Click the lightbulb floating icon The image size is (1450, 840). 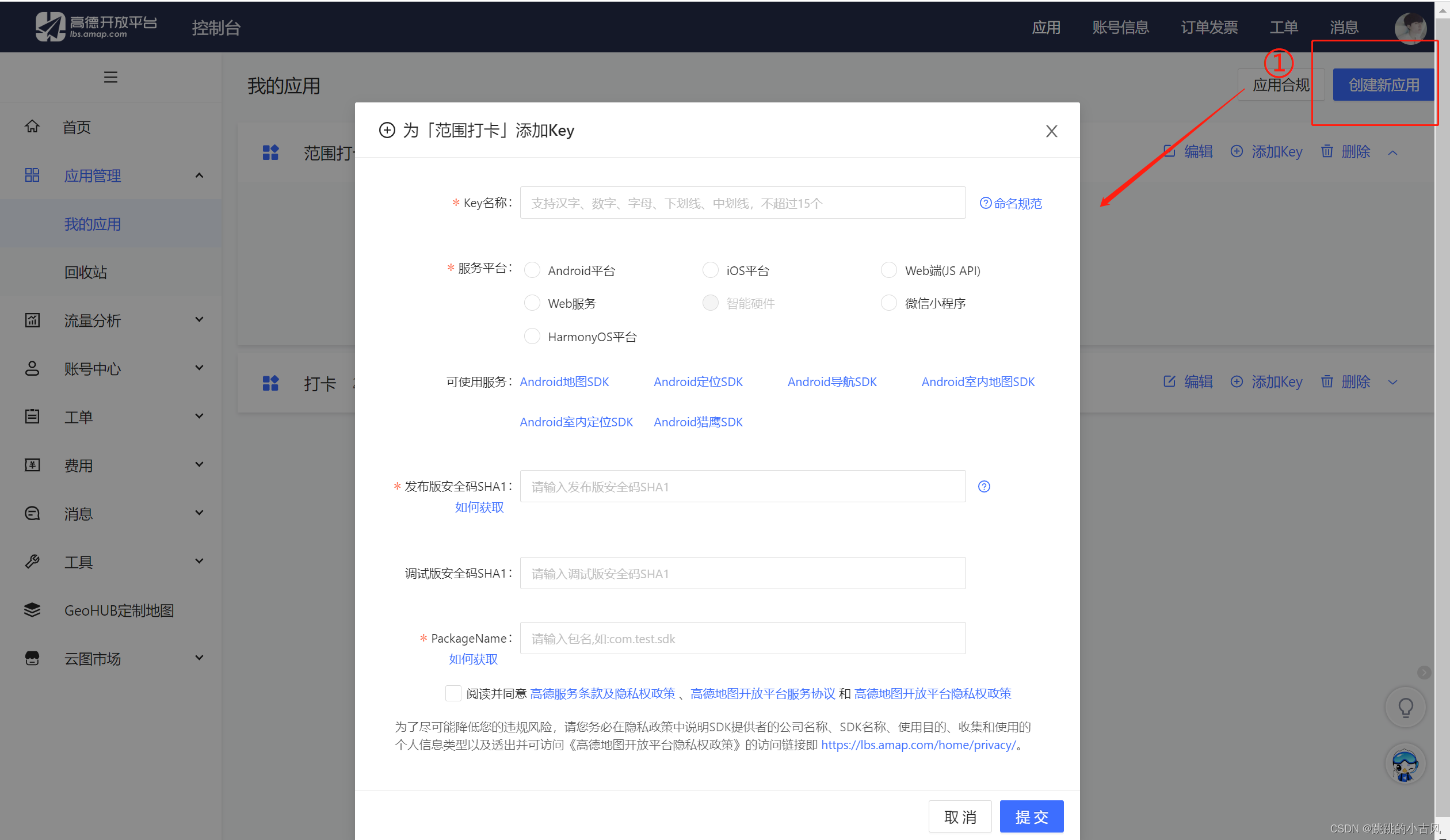1405,708
